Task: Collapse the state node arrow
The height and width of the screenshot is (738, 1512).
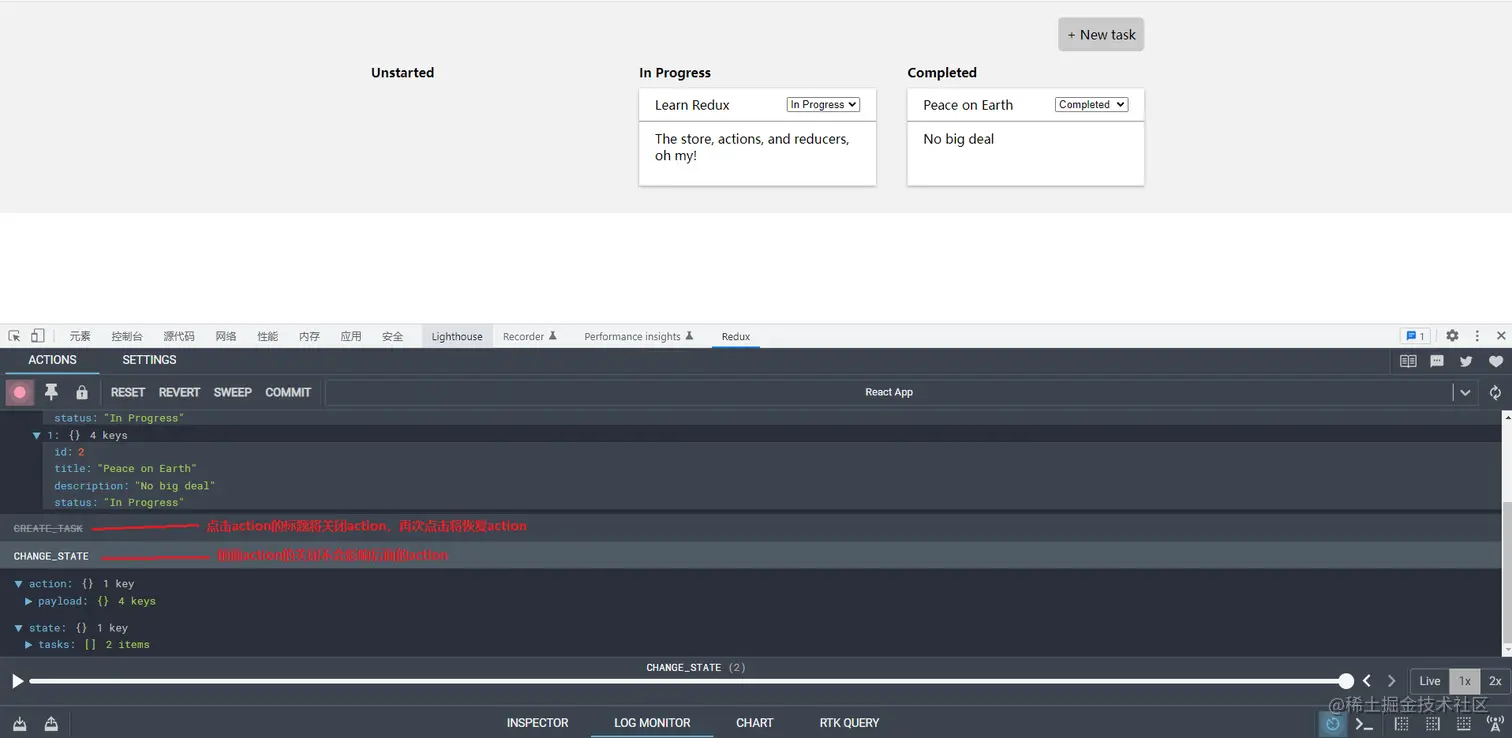Action: click(x=19, y=628)
